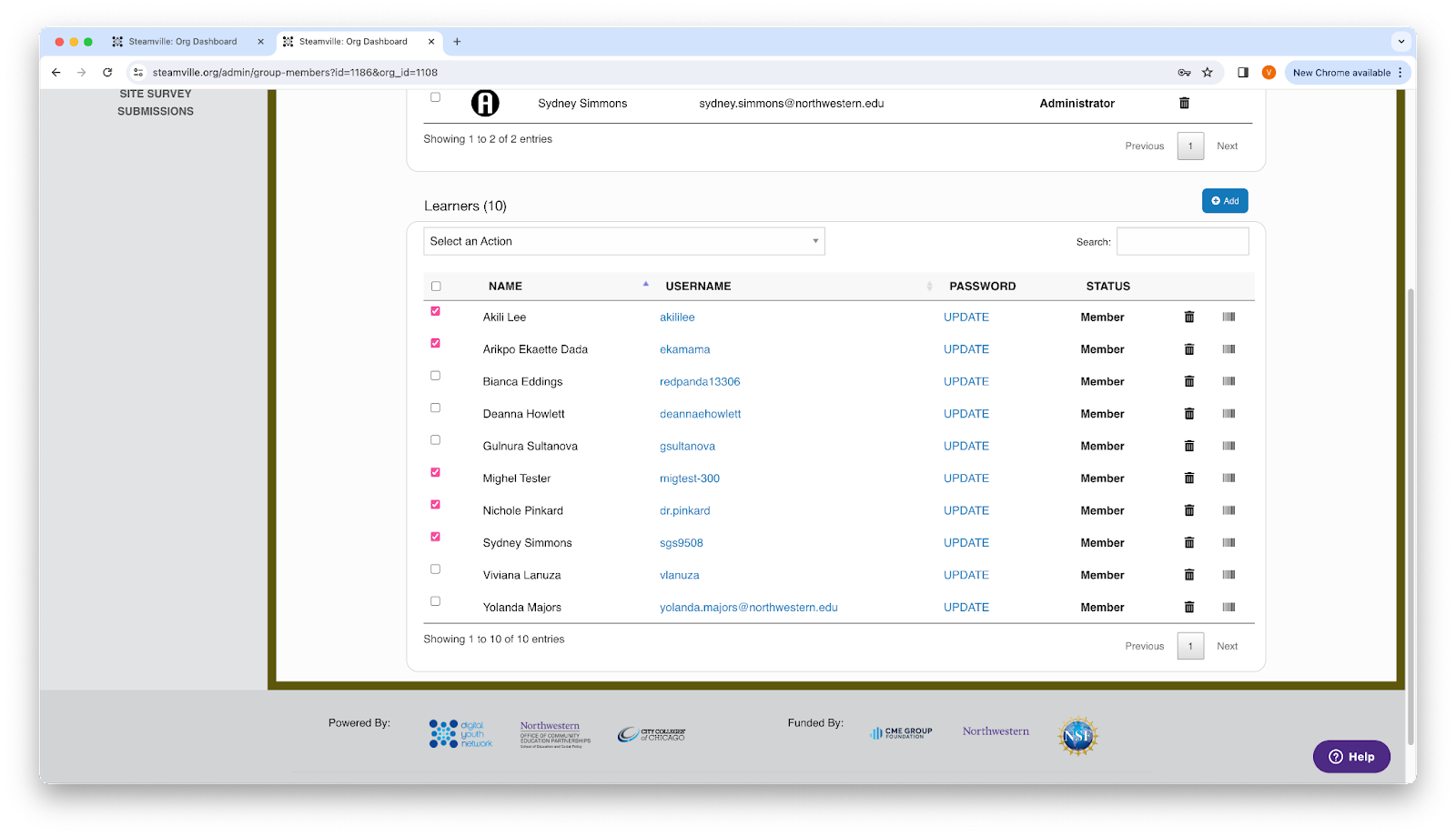Click the trash icon for Mighel Tester
Viewport: 1456px width, 836px height.
[1188, 478]
